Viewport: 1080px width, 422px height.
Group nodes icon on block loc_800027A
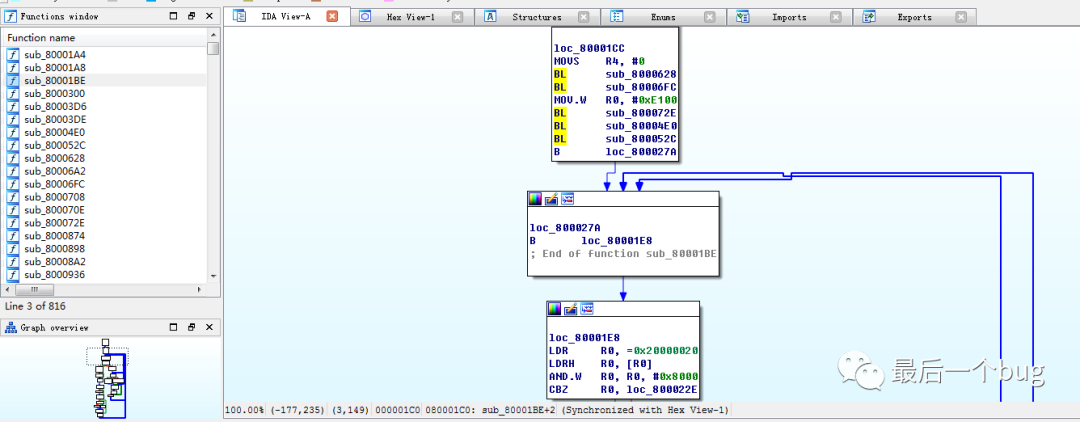568,199
